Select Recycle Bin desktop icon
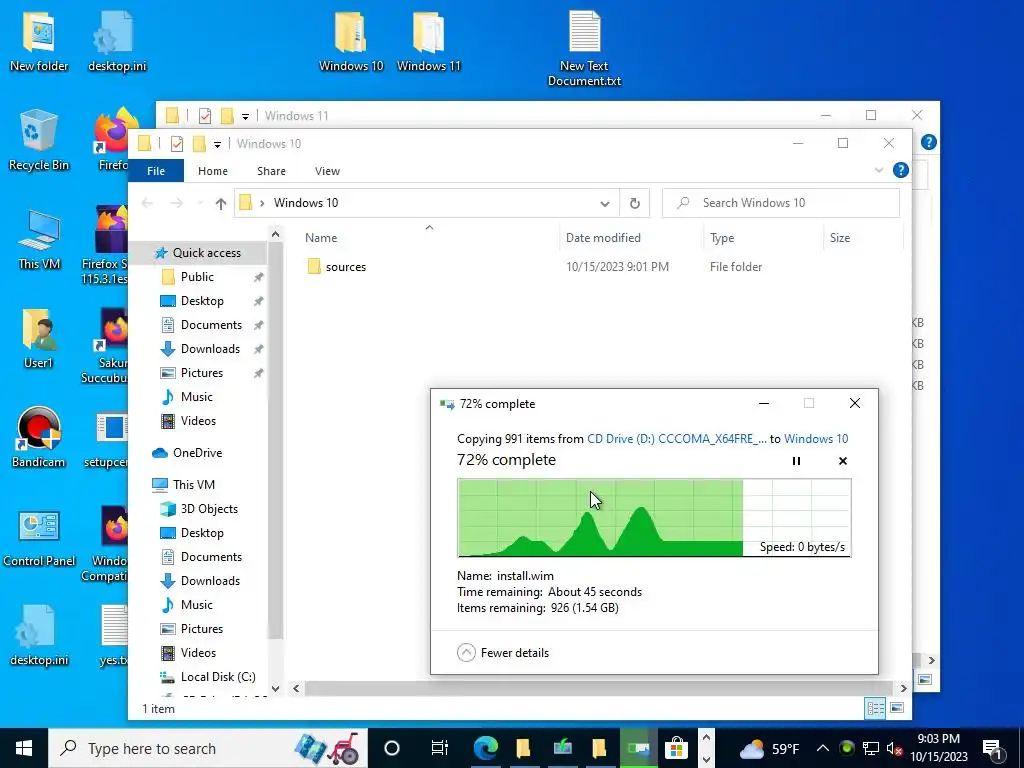 tap(39, 141)
